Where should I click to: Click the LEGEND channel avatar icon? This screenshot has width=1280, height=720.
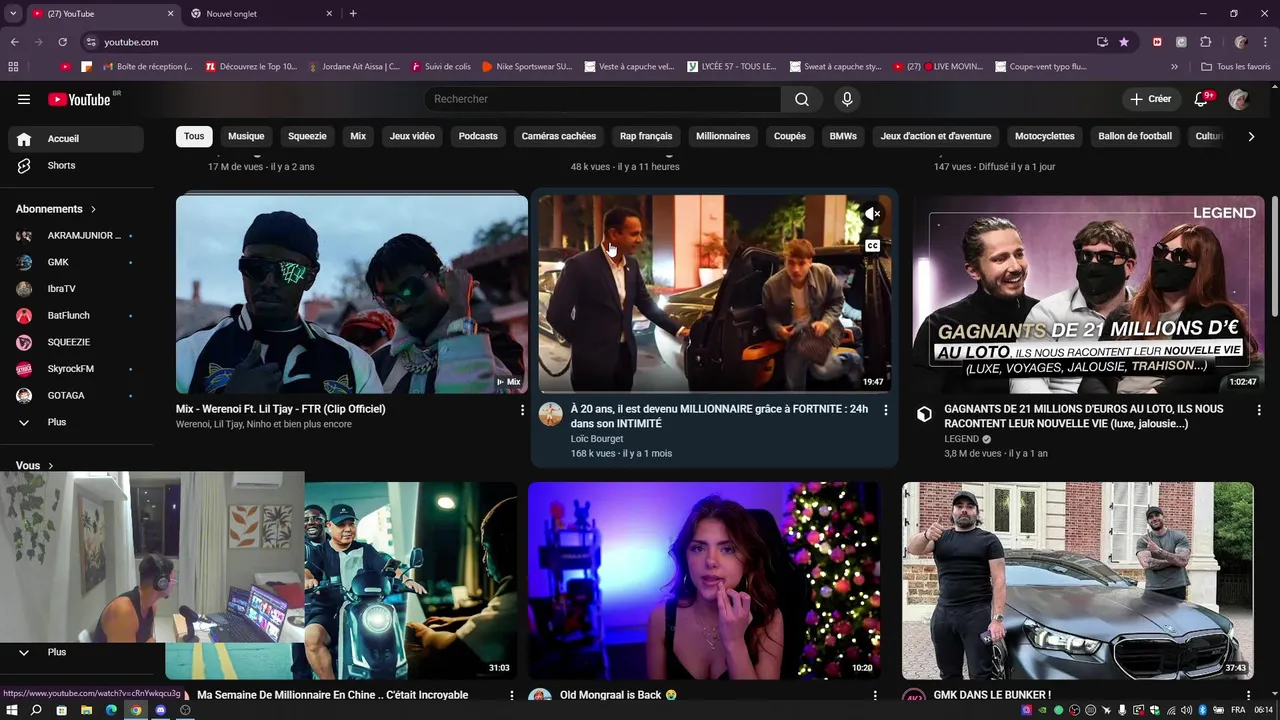click(924, 414)
